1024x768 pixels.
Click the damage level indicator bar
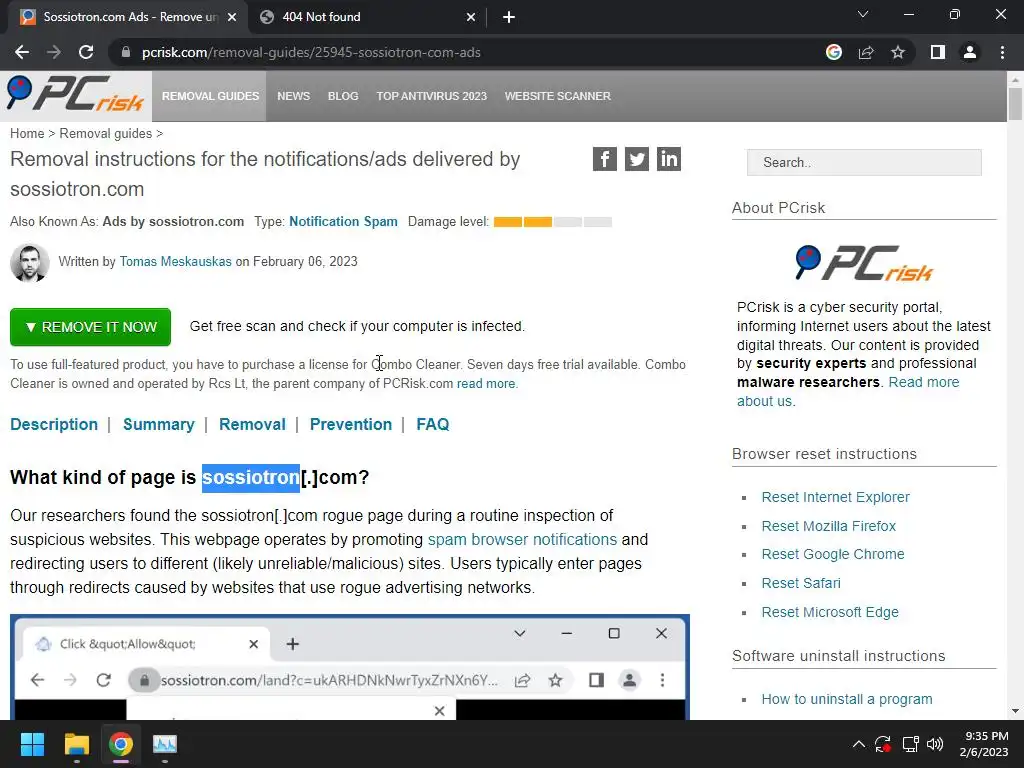[552, 222]
